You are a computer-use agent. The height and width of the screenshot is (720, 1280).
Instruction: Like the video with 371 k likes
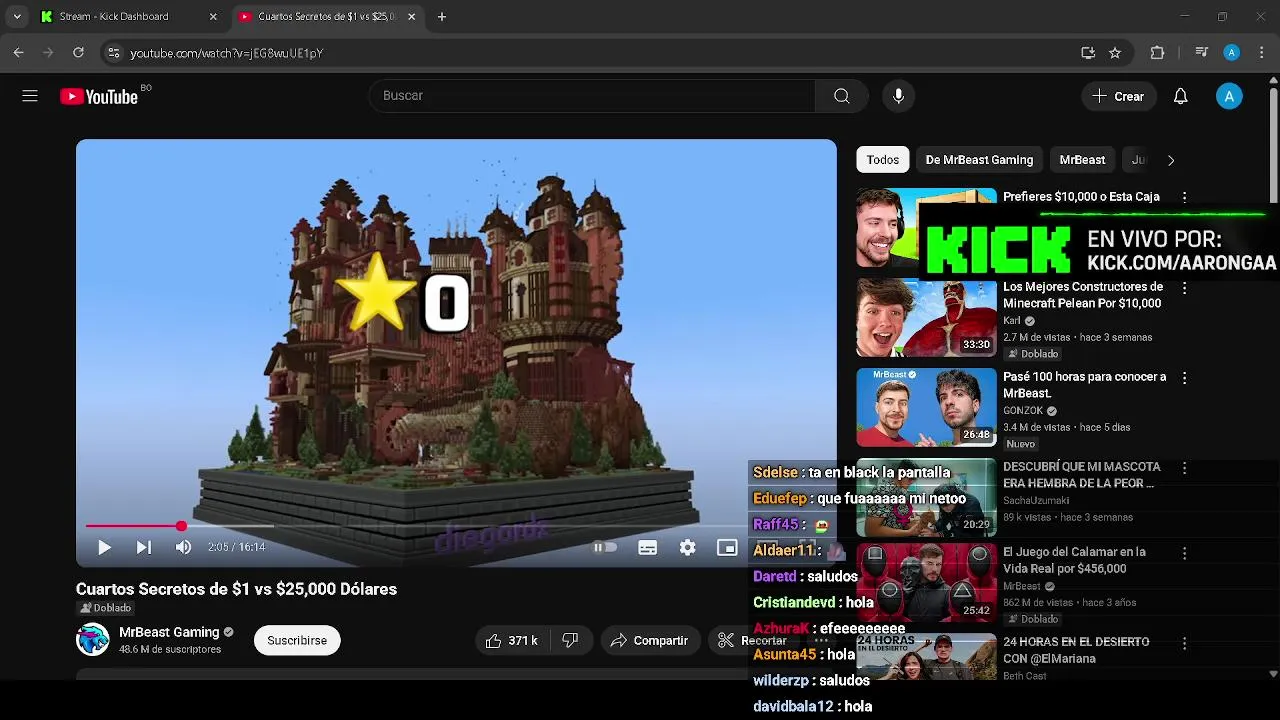512,640
